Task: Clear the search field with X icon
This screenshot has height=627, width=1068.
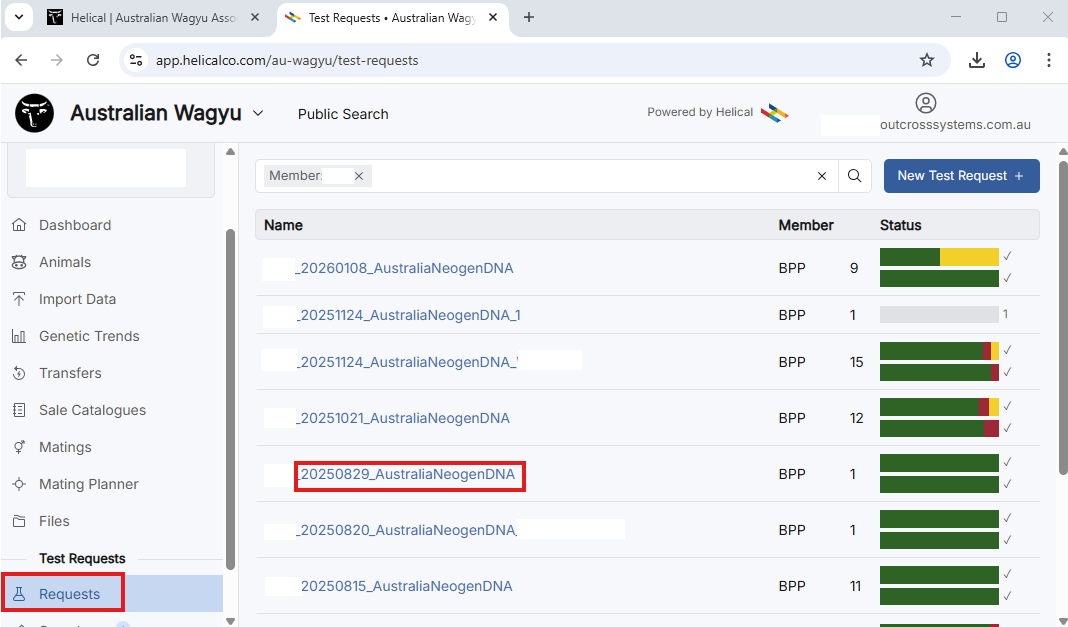Action: click(x=822, y=176)
